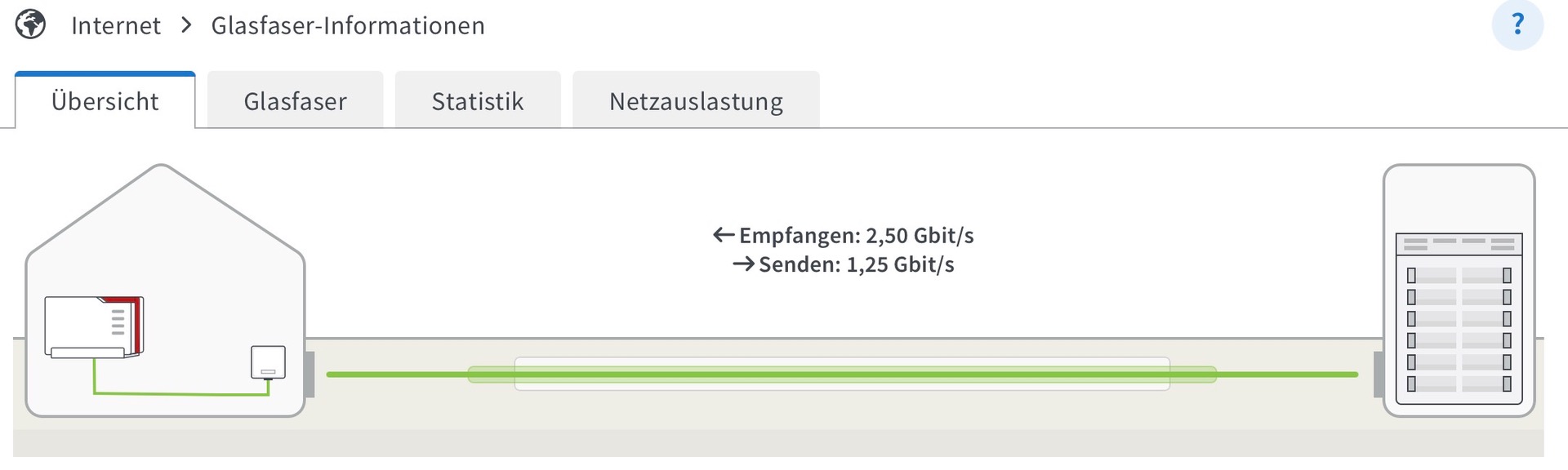Click the breadcrumb chevron after Internet
Screen dimensions: 1568x470
(x=186, y=25)
